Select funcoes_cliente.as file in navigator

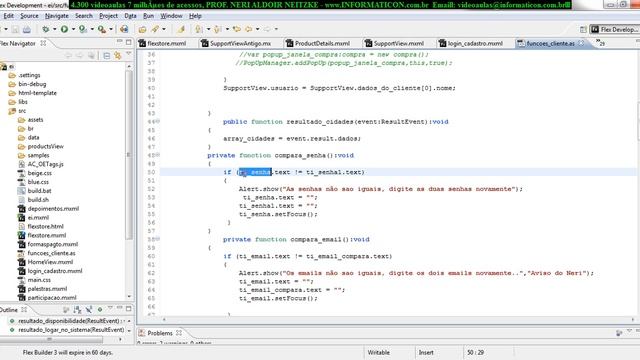pyautogui.click(x=51, y=253)
